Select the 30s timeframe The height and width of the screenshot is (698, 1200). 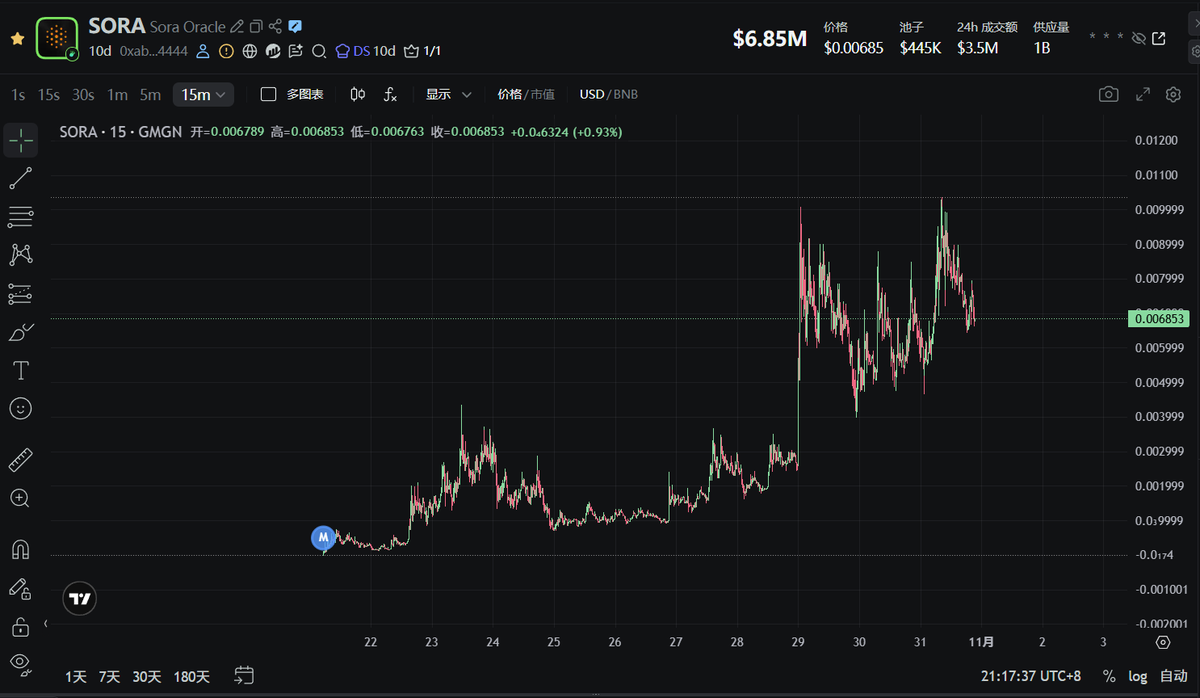[83, 95]
